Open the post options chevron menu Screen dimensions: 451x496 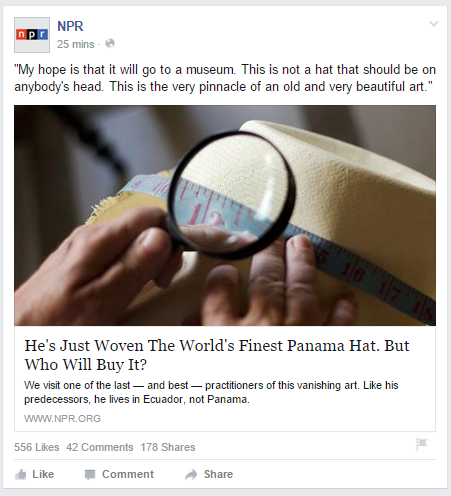tap(434, 24)
